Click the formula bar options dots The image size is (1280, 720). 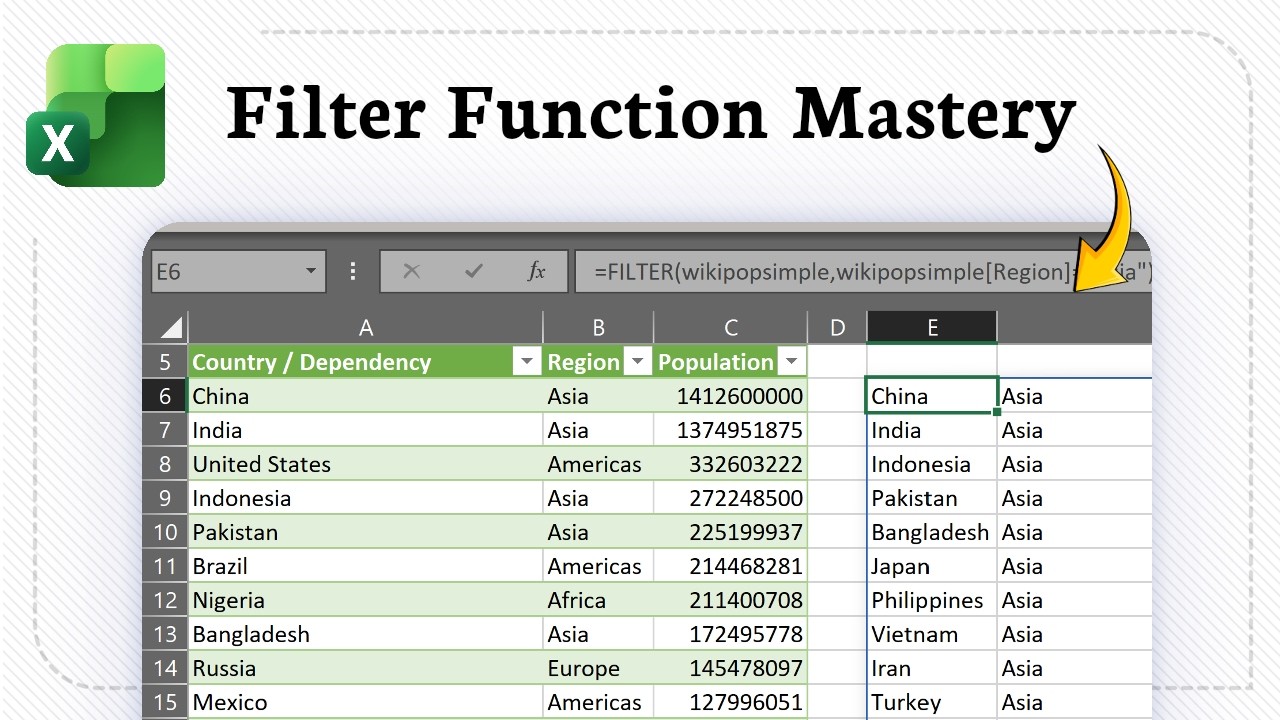pos(353,271)
